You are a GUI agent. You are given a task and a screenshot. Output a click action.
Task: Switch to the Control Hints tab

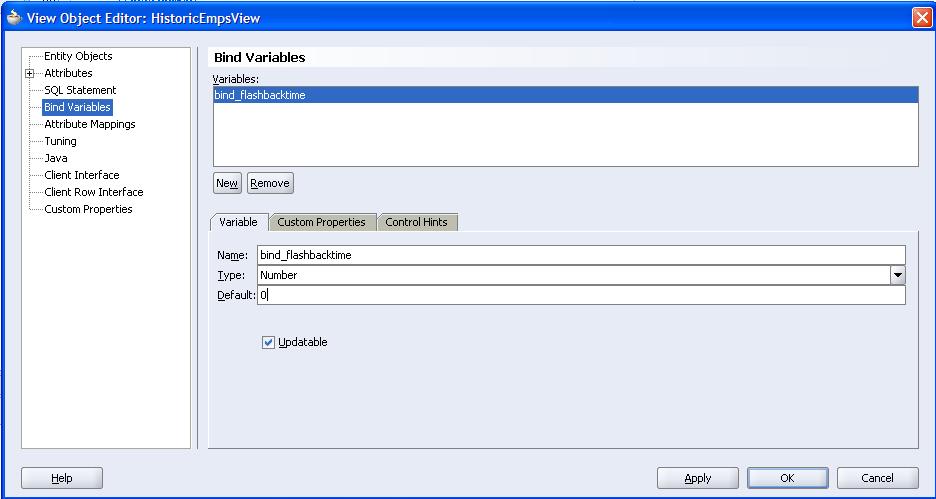point(416,222)
